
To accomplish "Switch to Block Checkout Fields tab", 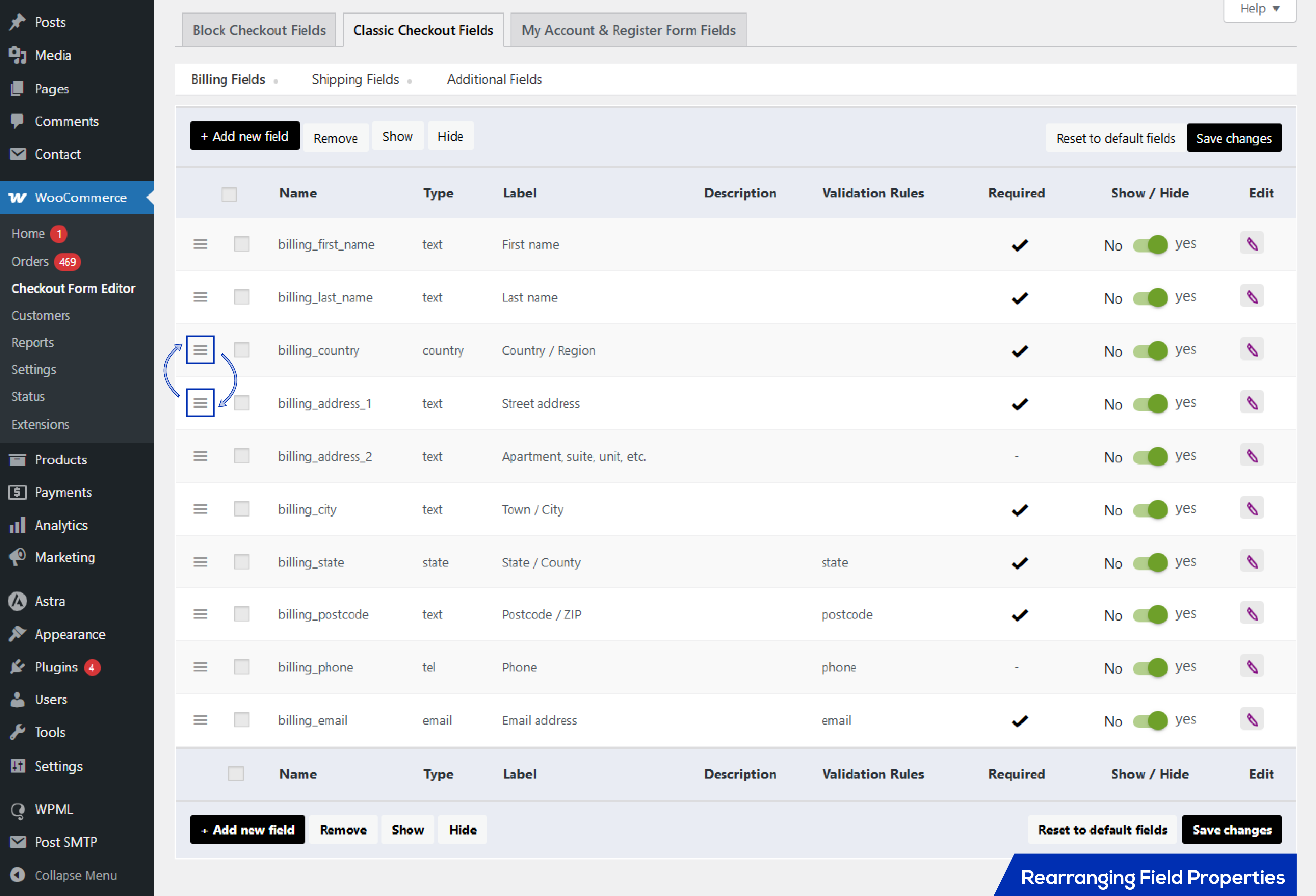I will point(259,30).
